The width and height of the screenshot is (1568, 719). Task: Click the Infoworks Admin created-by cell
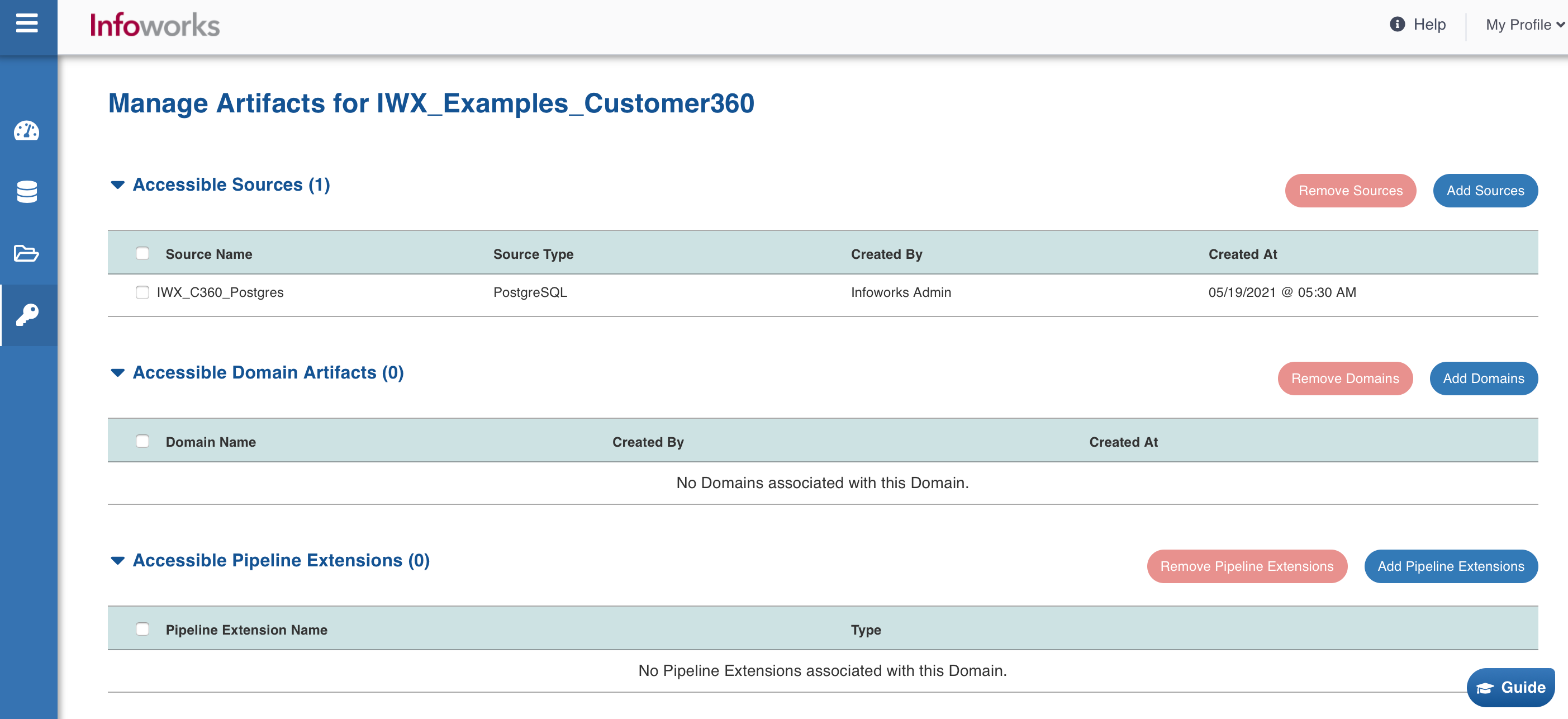(901, 292)
